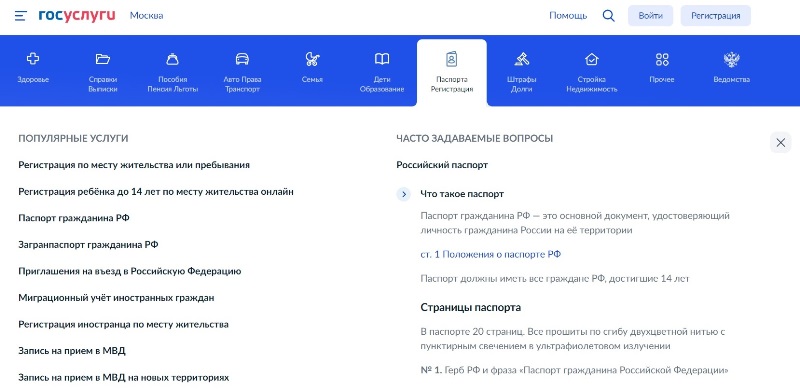The width and height of the screenshot is (800, 390).
Task: Select the Здоровье medical cross icon
Action: [33, 59]
